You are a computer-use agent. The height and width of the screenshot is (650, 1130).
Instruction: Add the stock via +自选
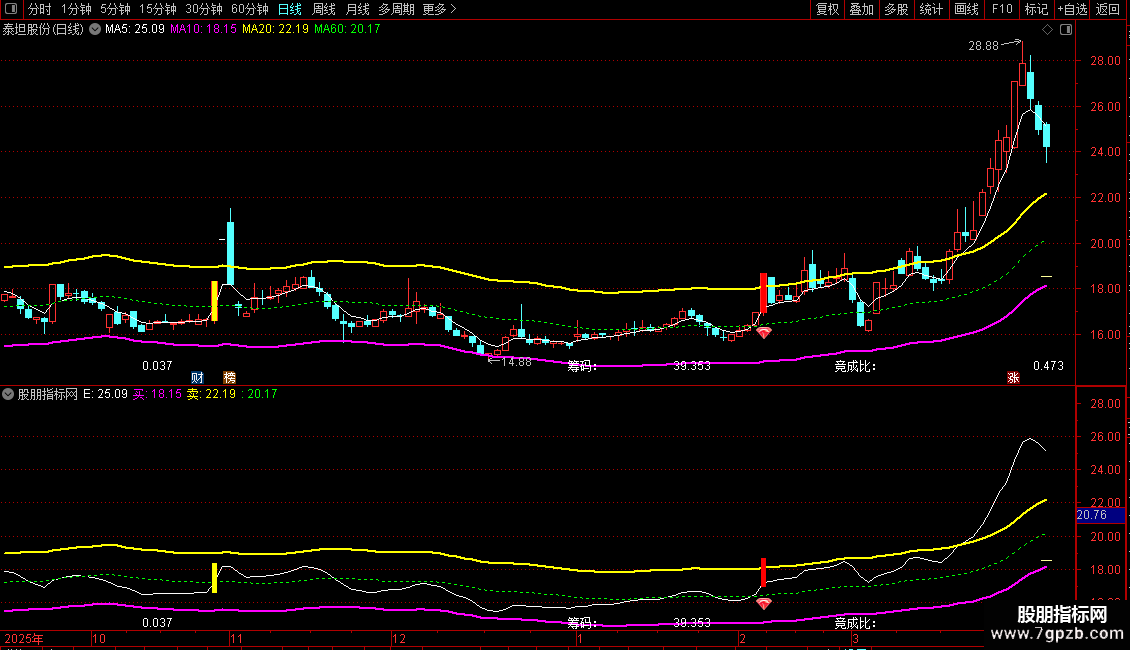click(1072, 9)
